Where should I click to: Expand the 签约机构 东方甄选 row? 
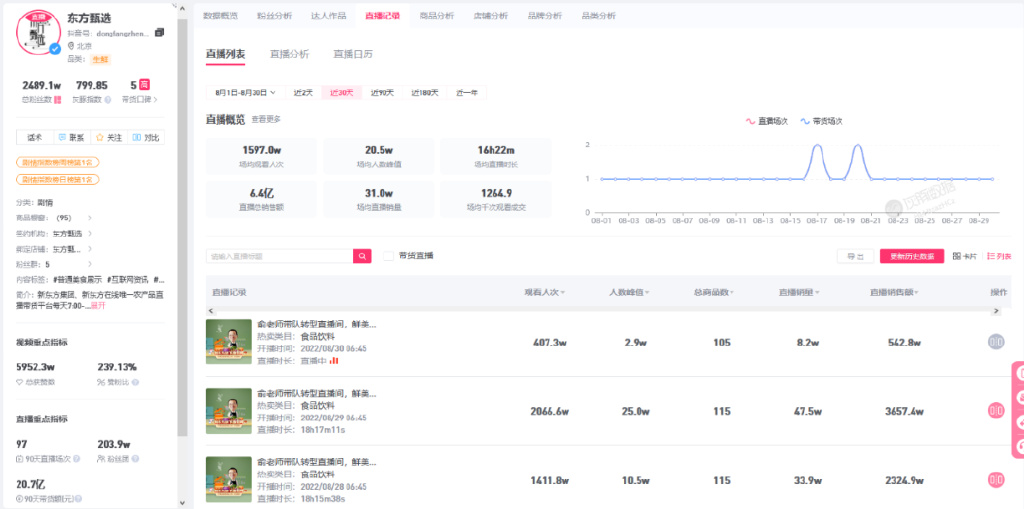coord(89,233)
